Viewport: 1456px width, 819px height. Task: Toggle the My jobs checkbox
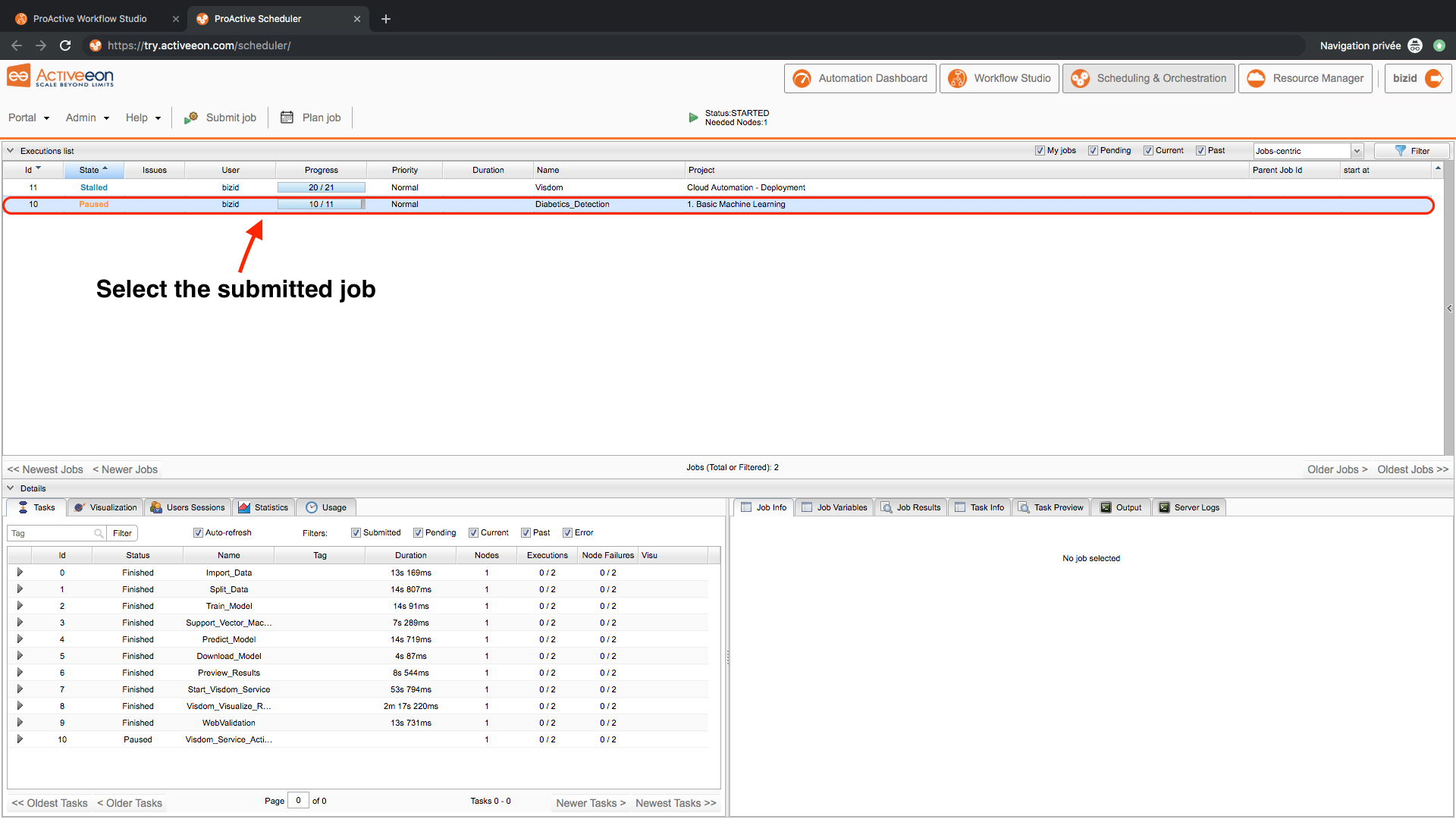coord(1040,150)
